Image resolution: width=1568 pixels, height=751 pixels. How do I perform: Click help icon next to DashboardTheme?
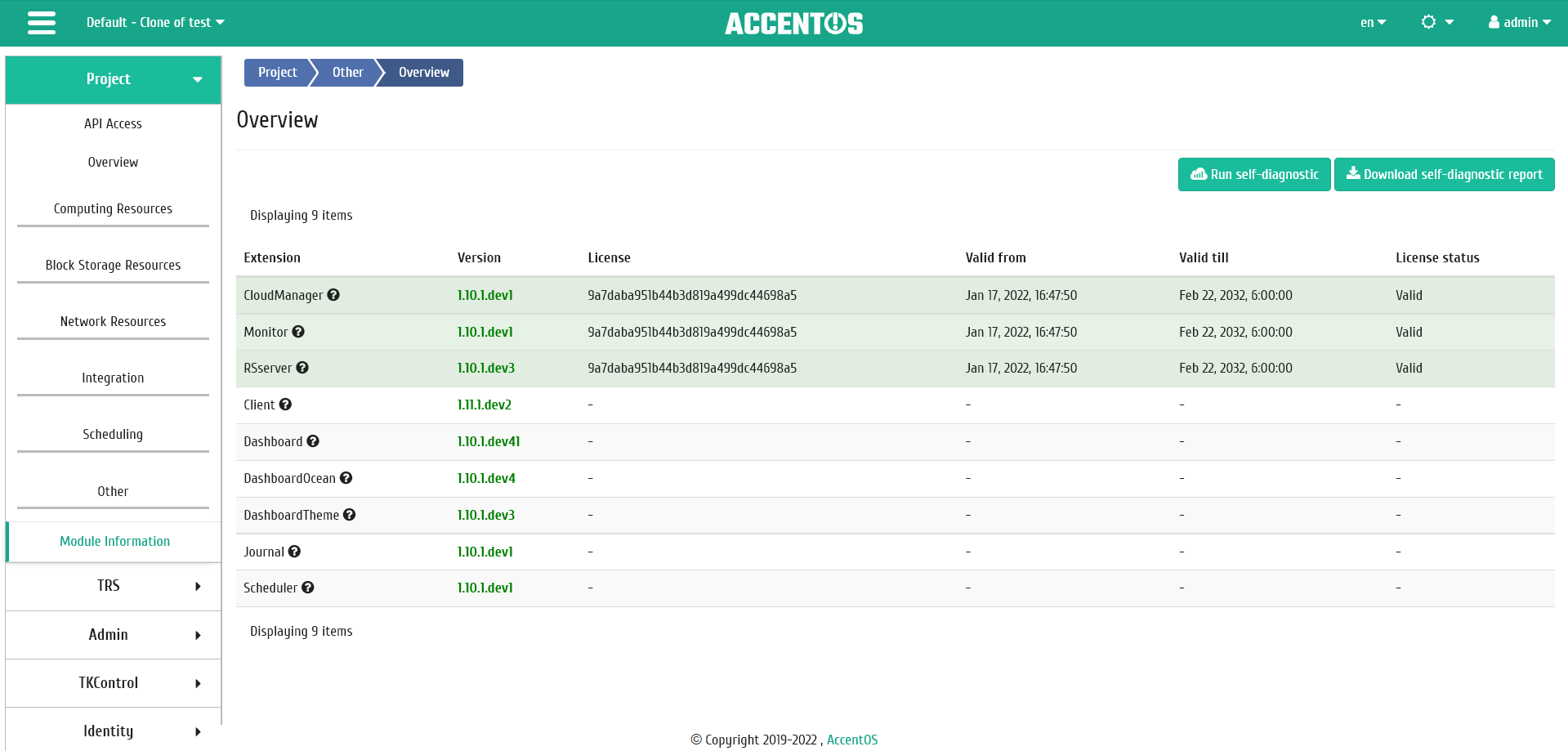pyautogui.click(x=350, y=515)
